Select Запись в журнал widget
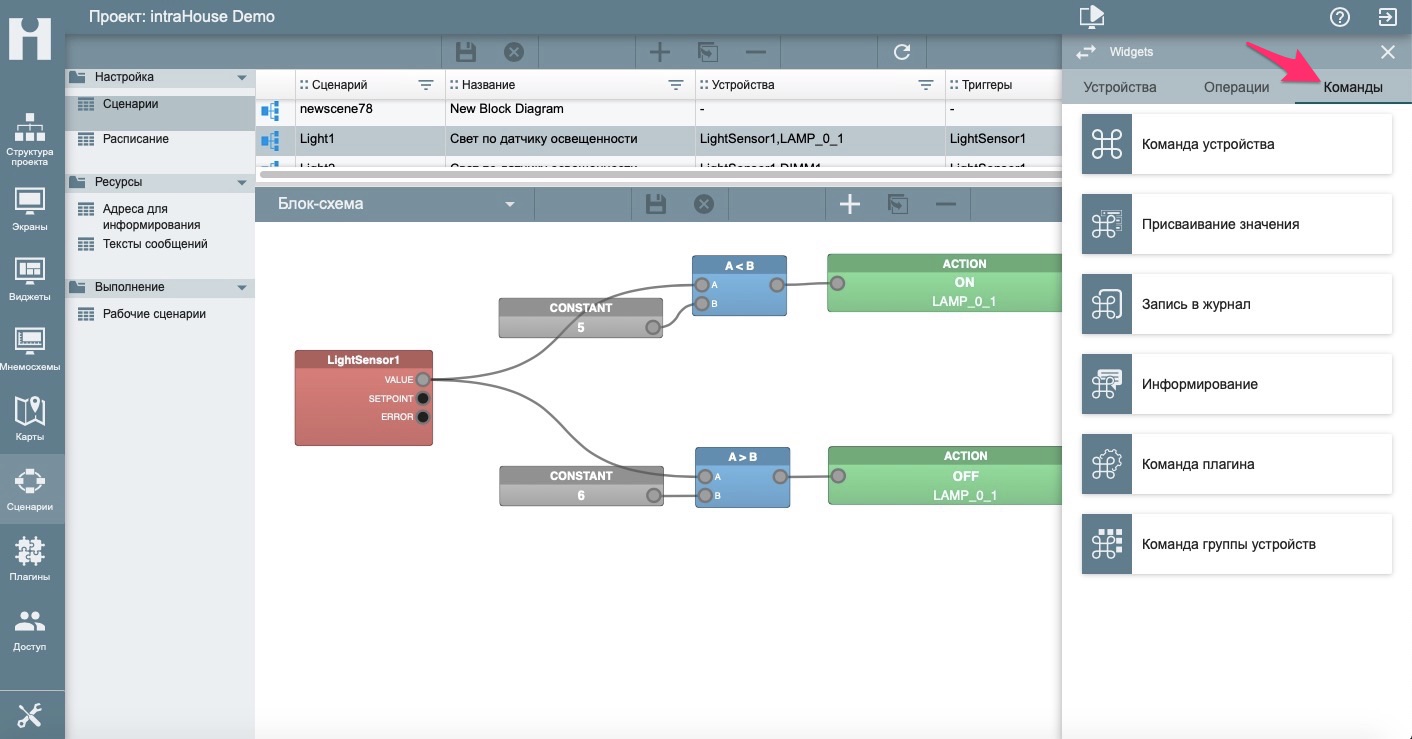Image resolution: width=1412 pixels, height=739 pixels. click(1237, 304)
